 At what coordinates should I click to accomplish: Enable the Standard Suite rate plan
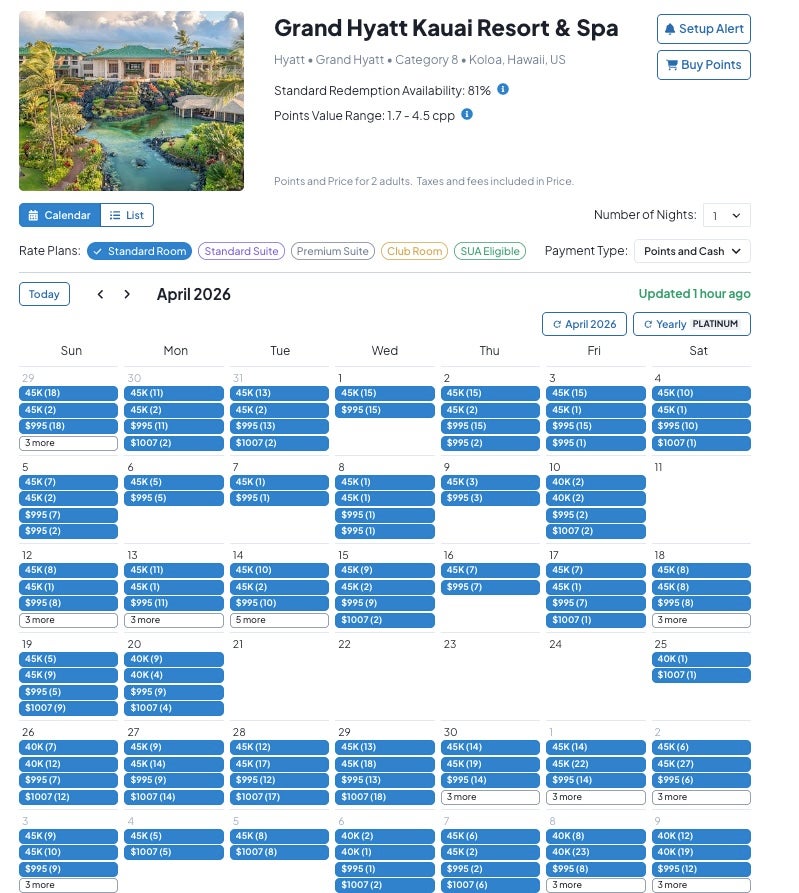tap(241, 251)
